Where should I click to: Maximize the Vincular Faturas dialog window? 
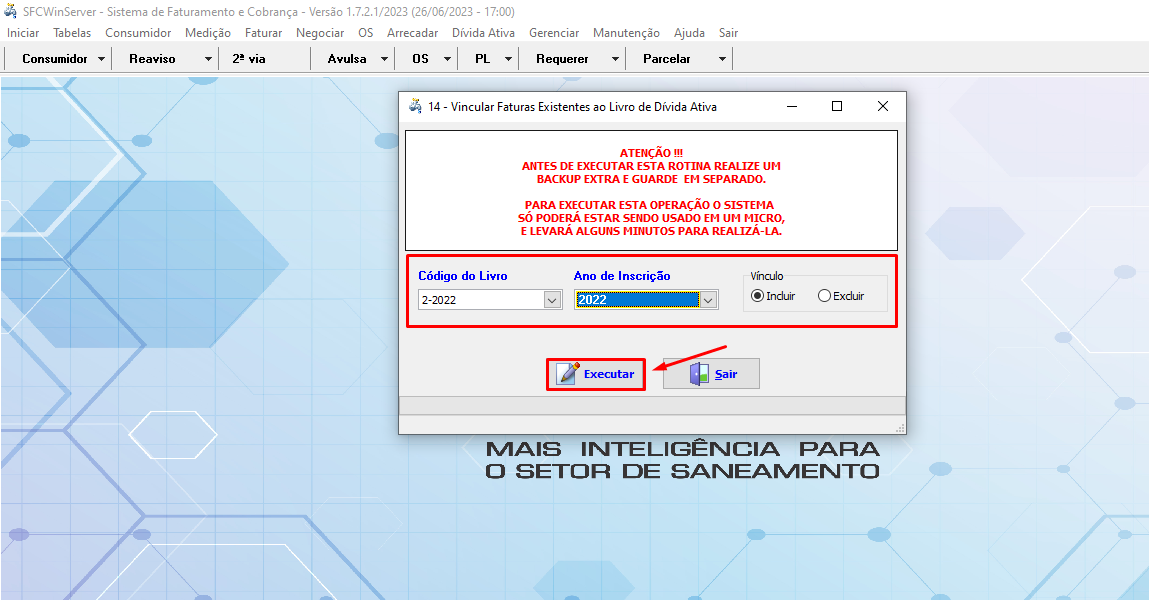837,107
